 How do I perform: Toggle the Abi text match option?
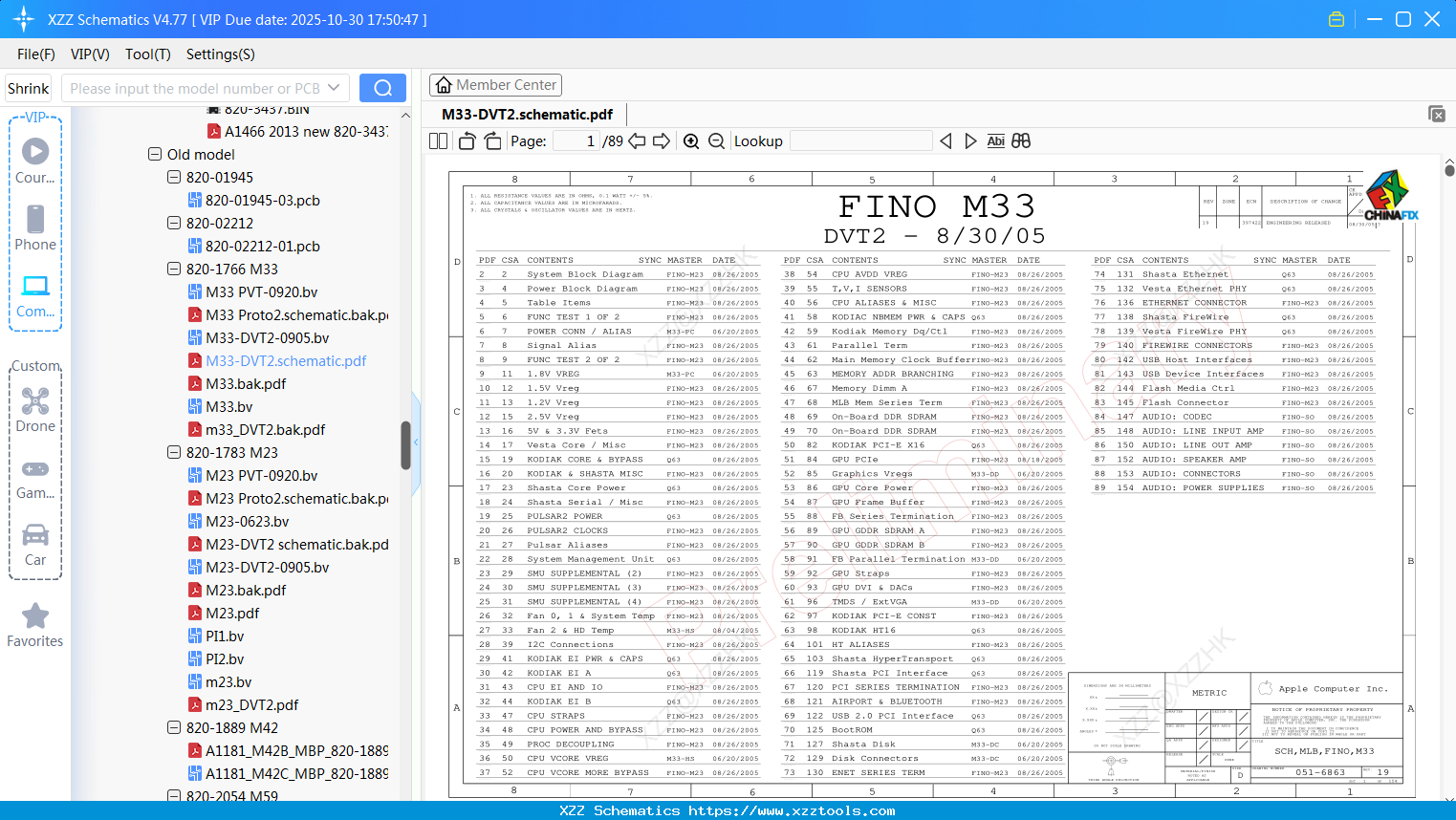click(995, 141)
